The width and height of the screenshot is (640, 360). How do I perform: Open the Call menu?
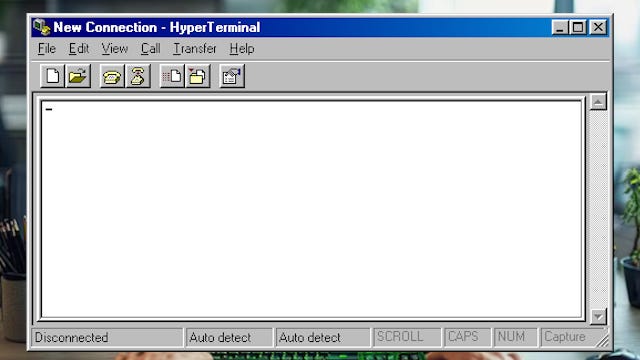coord(151,49)
